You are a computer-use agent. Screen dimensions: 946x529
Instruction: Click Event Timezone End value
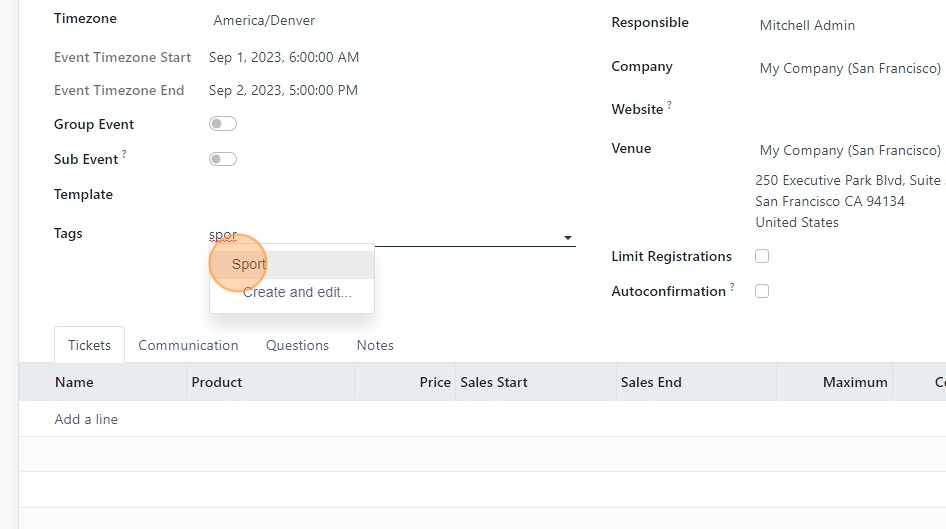(284, 90)
